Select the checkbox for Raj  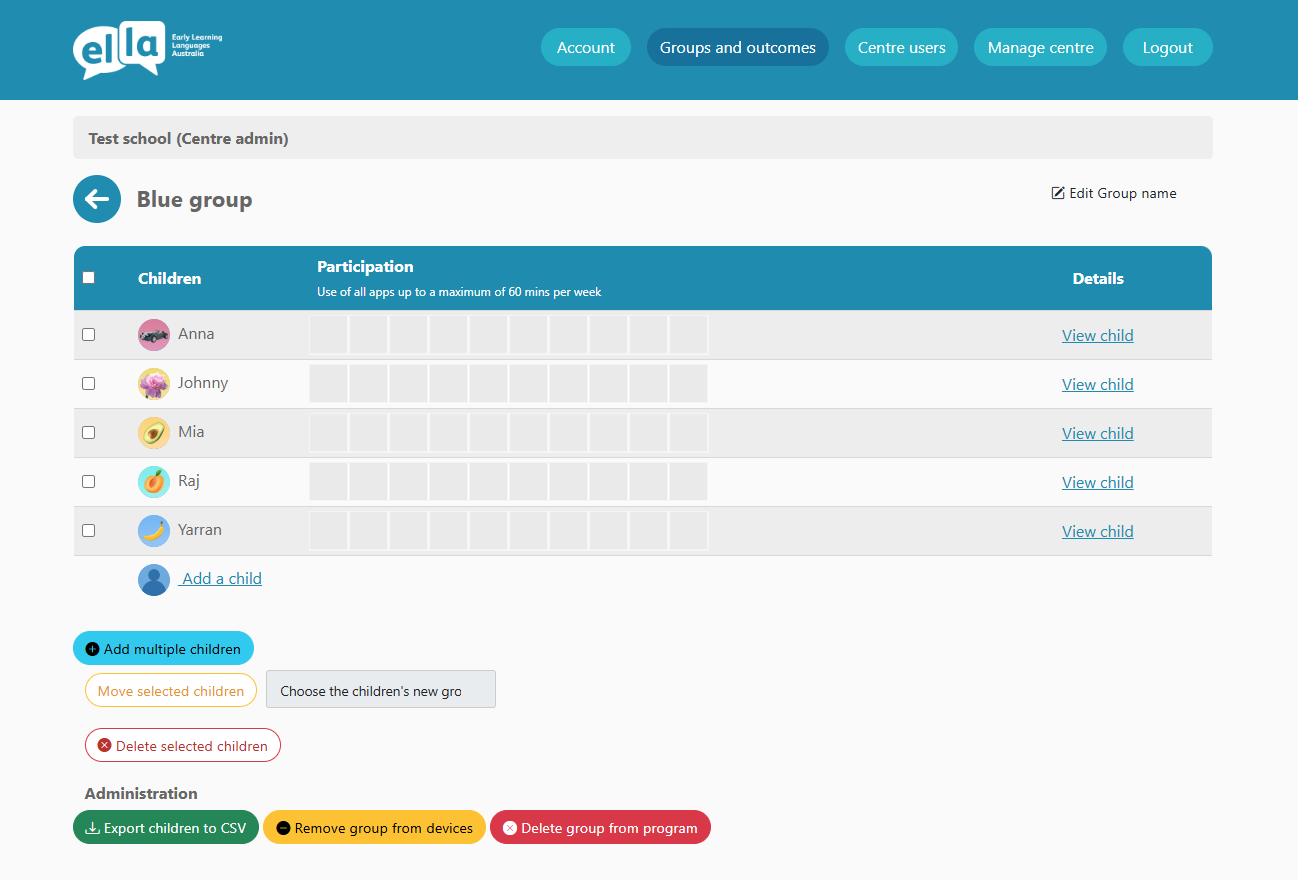point(88,482)
